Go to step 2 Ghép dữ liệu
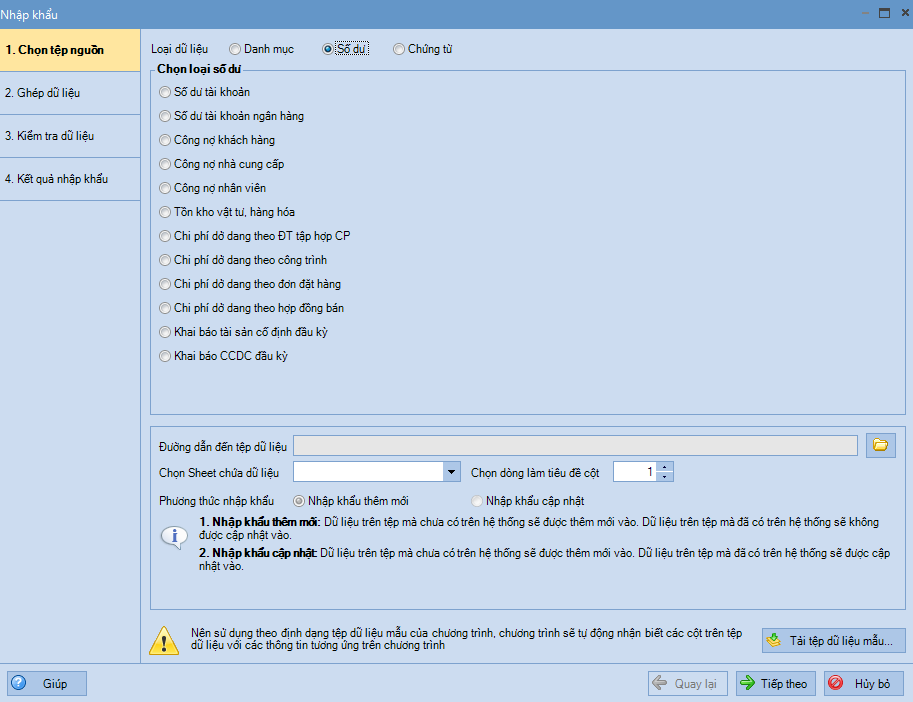The width and height of the screenshot is (913, 702). coord(70,93)
